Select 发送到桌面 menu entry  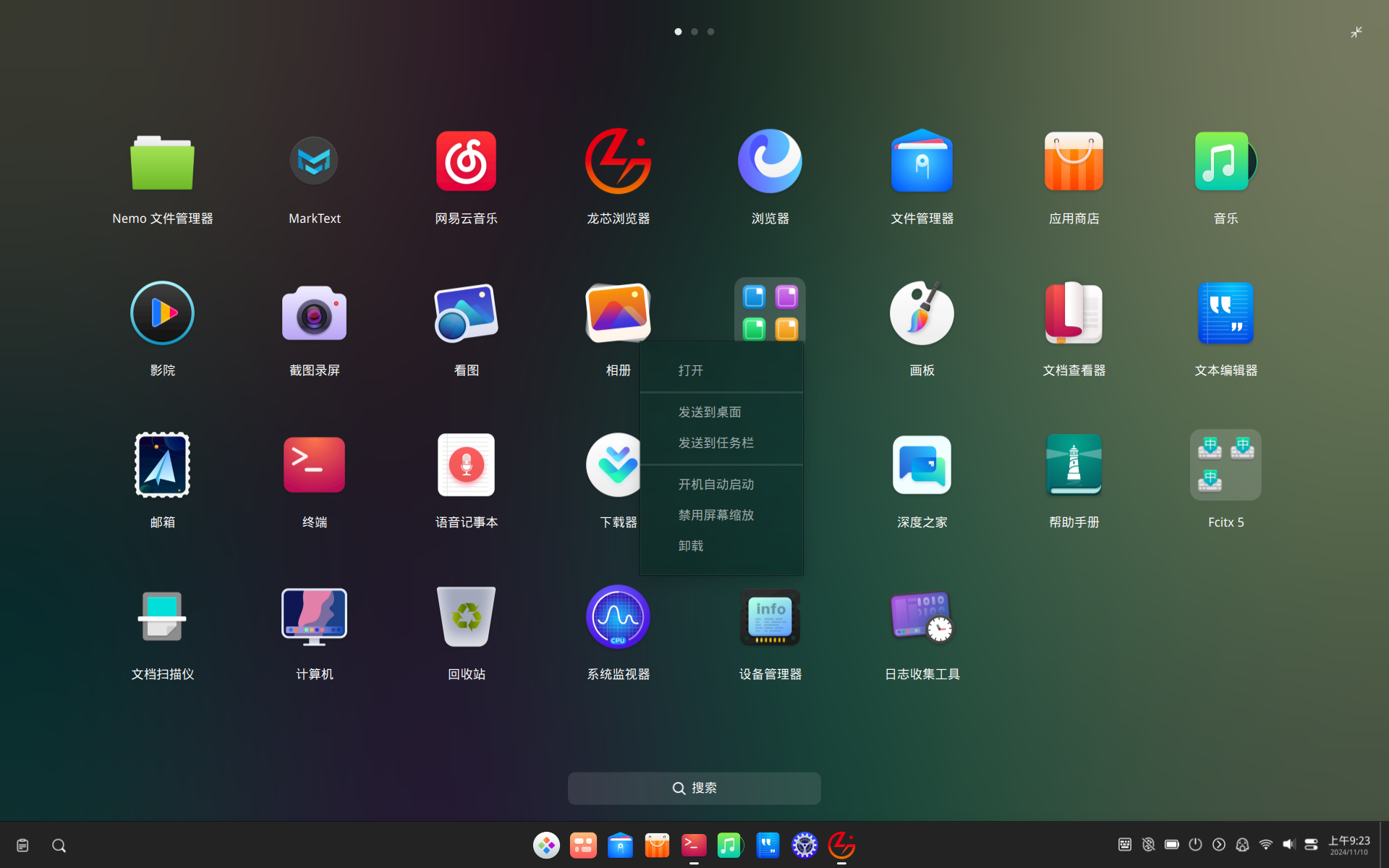[x=721, y=412]
